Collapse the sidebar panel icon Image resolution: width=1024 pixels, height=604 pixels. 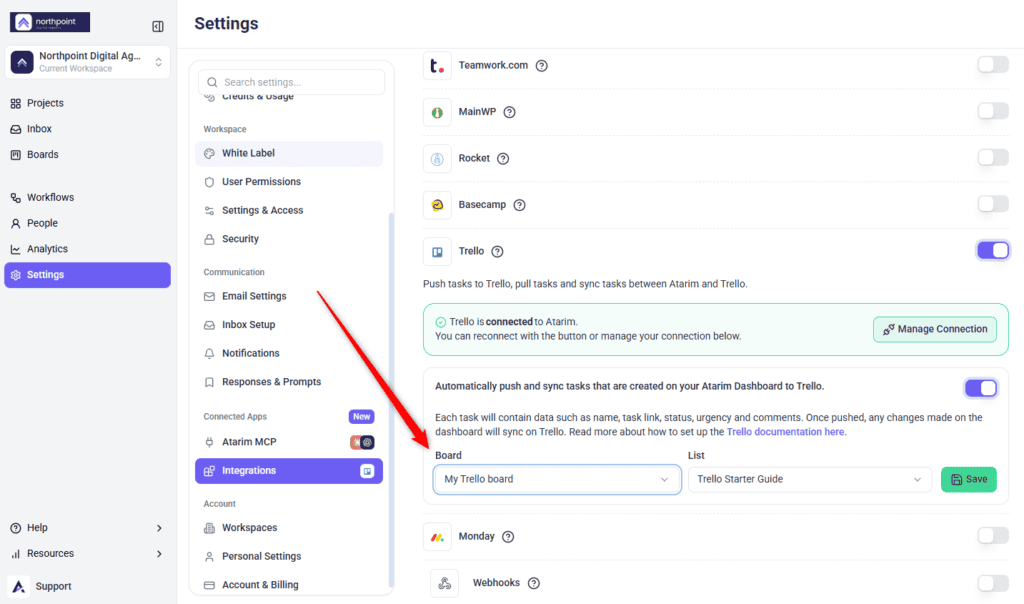[x=157, y=26]
